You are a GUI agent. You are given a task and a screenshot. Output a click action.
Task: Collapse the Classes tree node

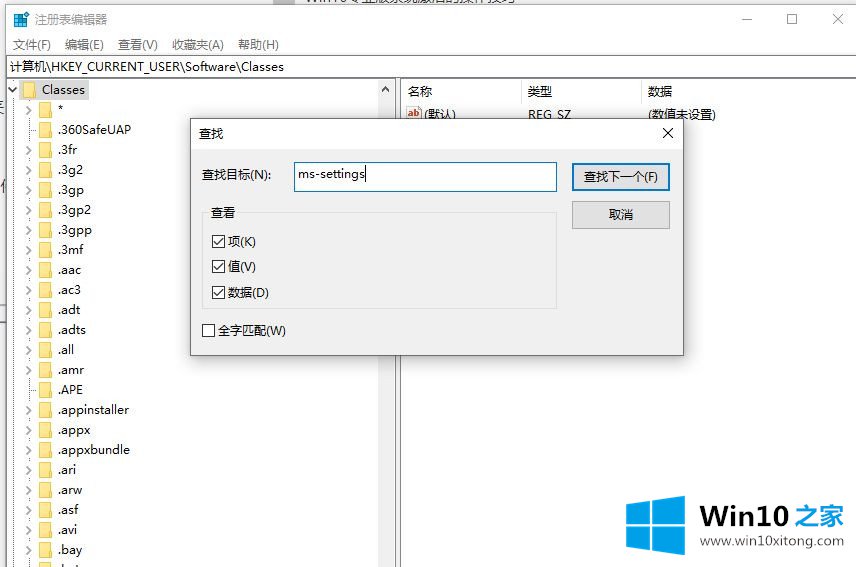coord(13,89)
